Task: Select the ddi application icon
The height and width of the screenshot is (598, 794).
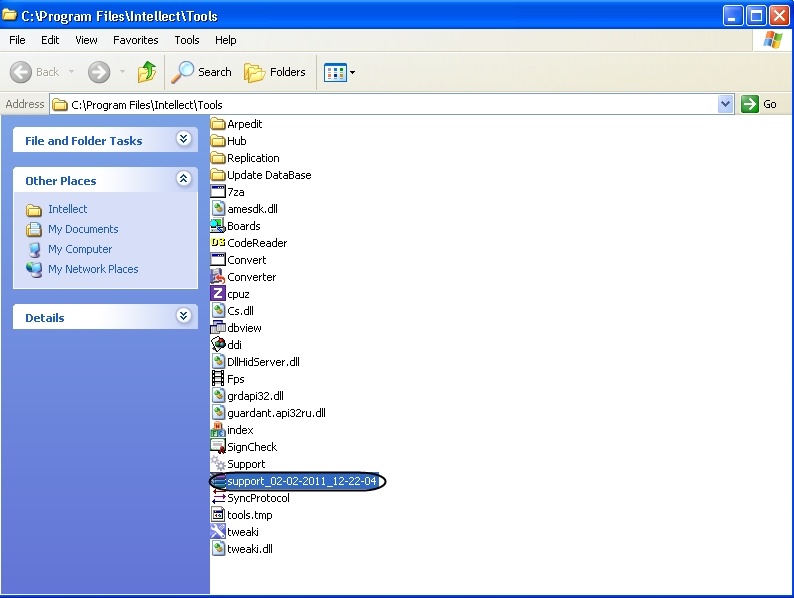Action: click(218, 345)
